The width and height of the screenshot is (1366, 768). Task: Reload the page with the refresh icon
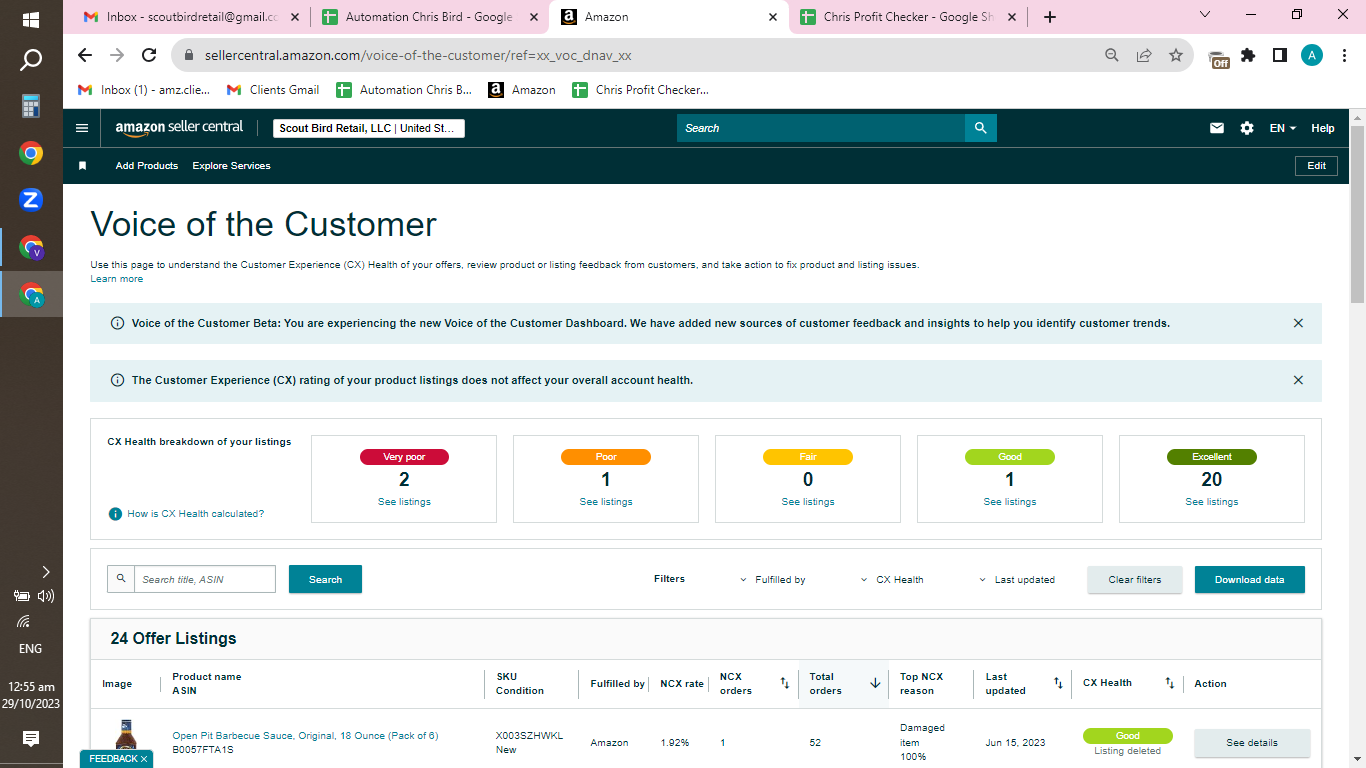pos(149,56)
